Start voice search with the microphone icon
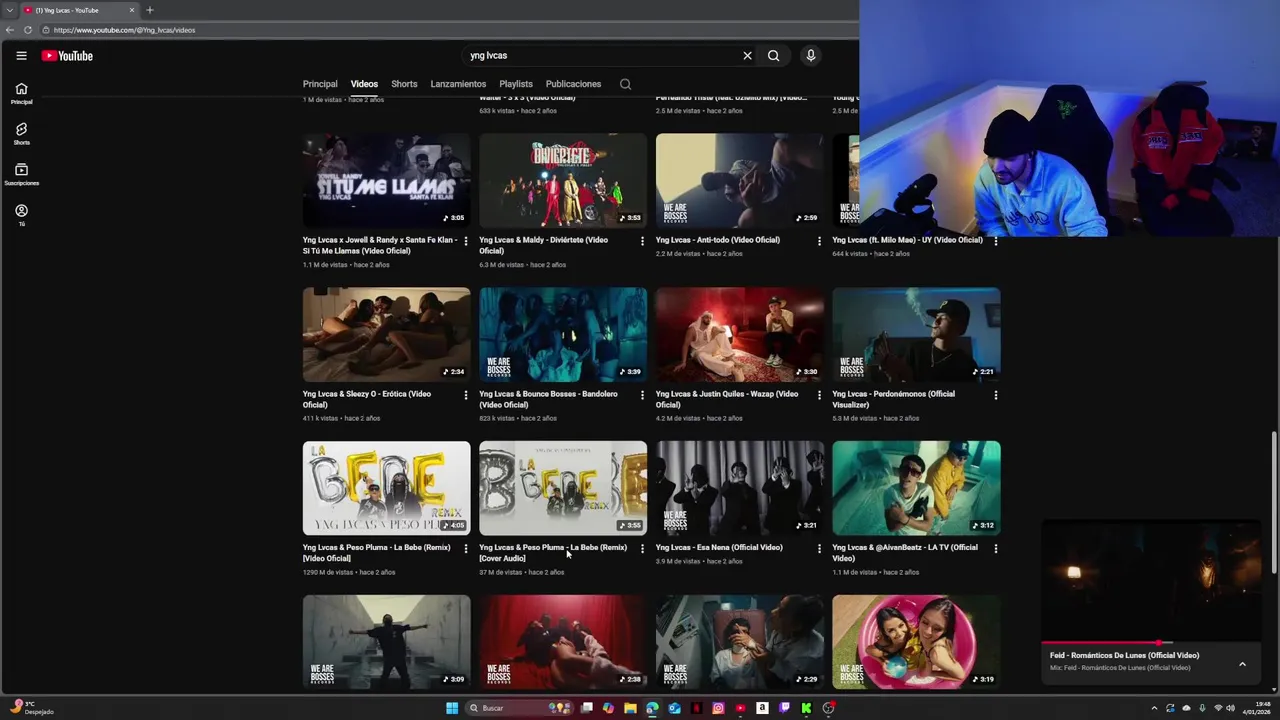 click(811, 56)
